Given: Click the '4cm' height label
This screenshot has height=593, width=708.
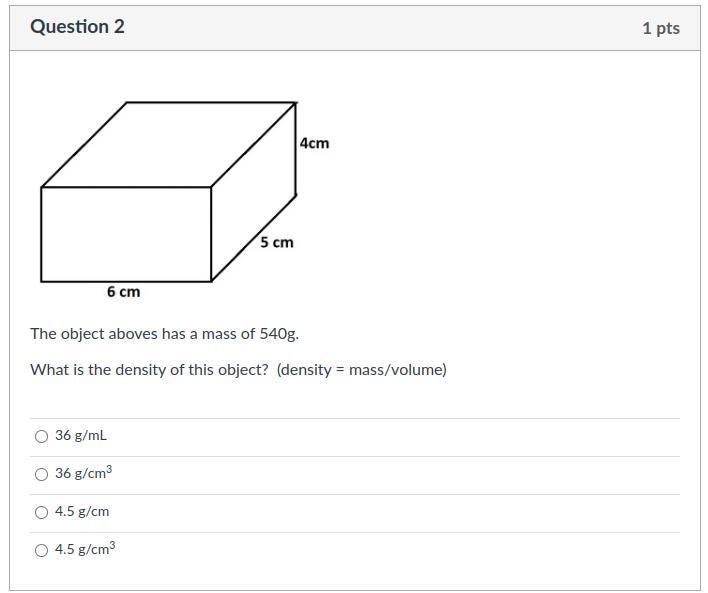Looking at the screenshot, I should (314, 143).
